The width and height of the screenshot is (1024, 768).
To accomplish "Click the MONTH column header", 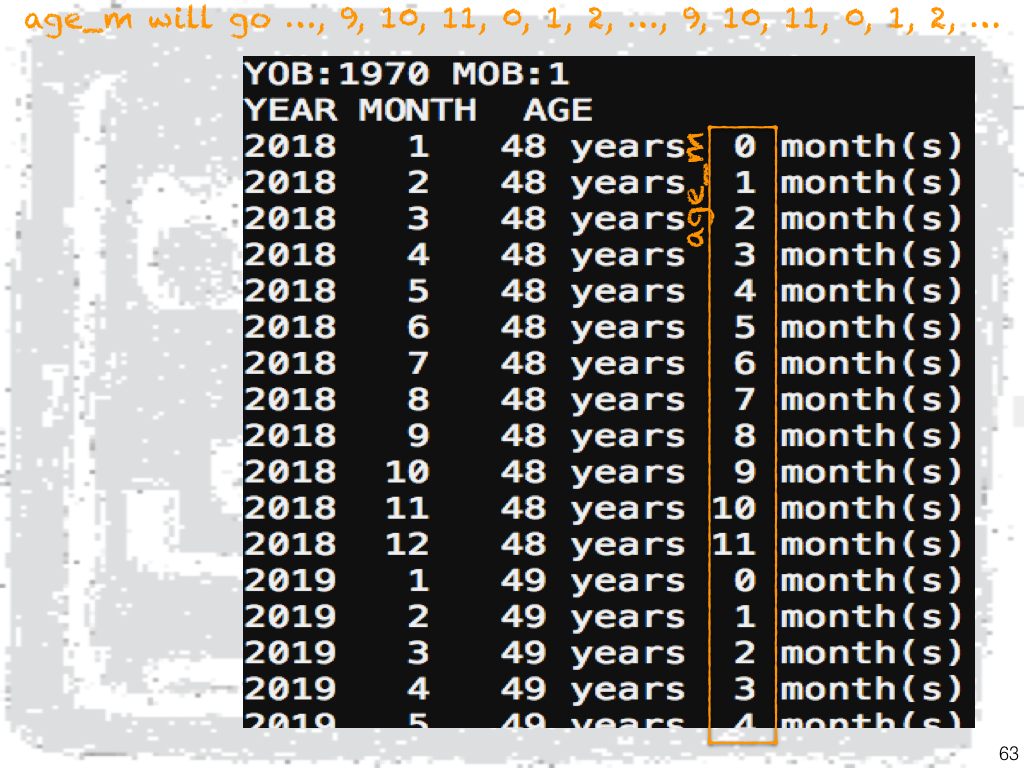I will point(417,110).
